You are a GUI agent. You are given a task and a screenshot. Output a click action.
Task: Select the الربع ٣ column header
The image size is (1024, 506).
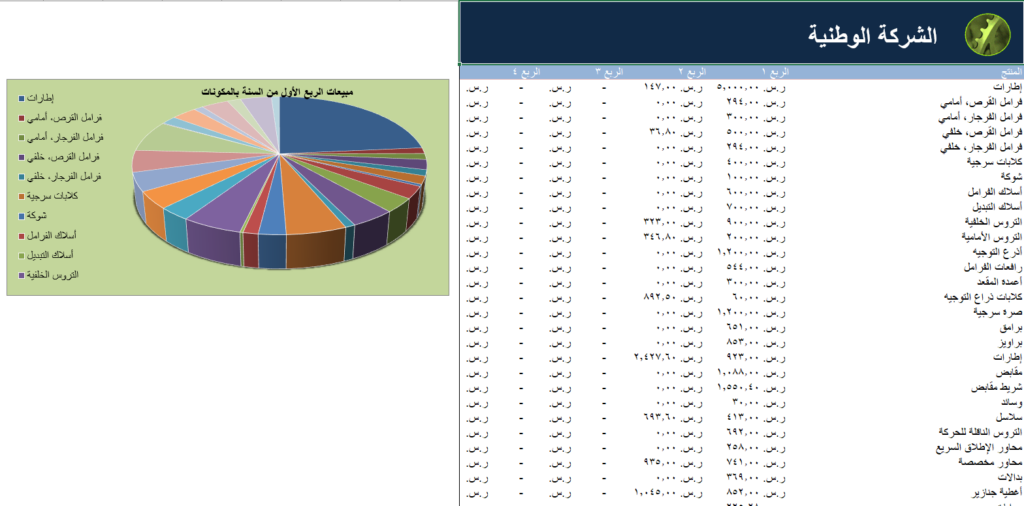pyautogui.click(x=609, y=71)
